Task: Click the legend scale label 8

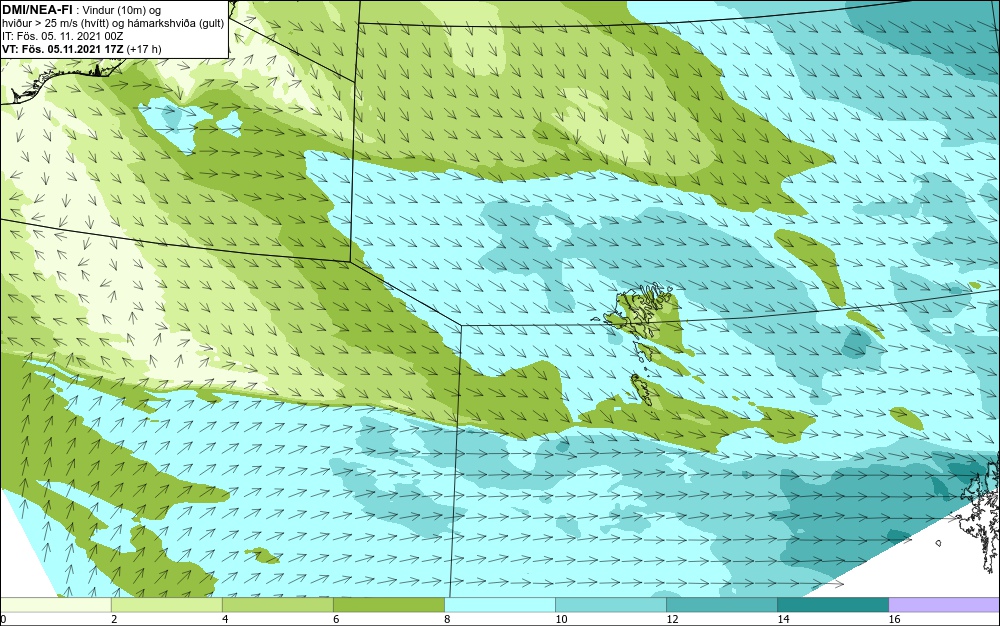Action: point(448,619)
